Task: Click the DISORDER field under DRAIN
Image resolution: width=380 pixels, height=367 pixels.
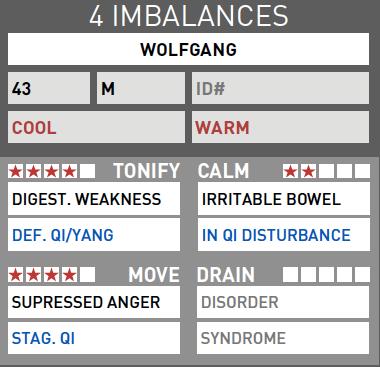Action: click(283, 302)
